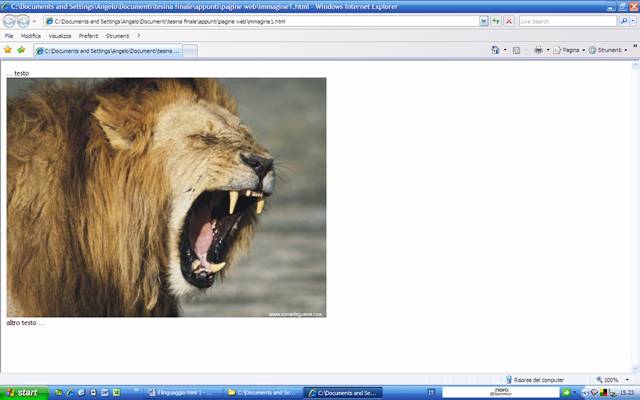Open the Modifica menu
The width and height of the screenshot is (640, 400).
[x=31, y=36]
